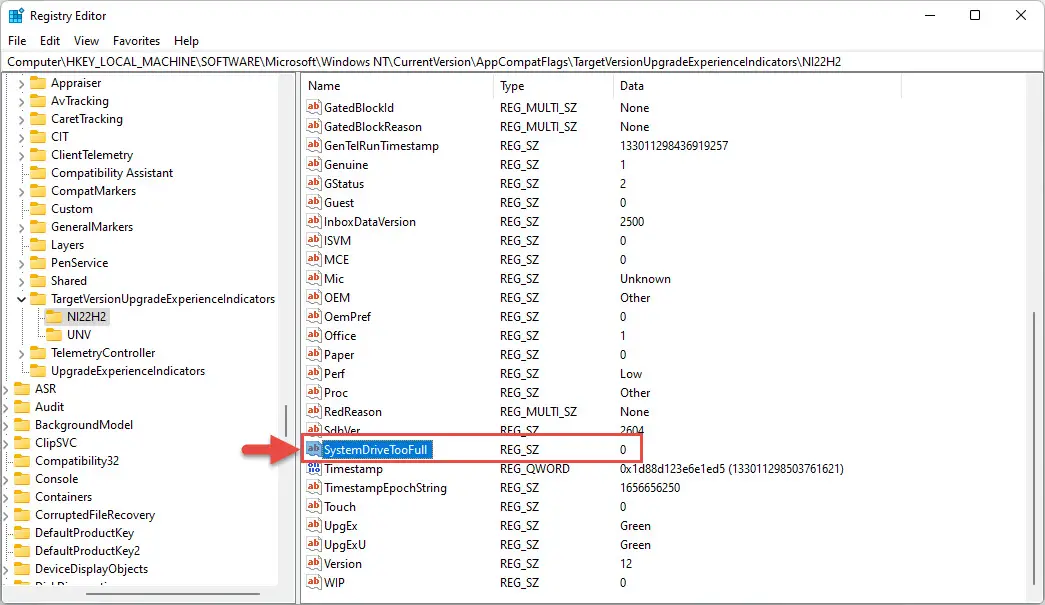Open the View menu
This screenshot has height=605, width=1045.
[86, 41]
